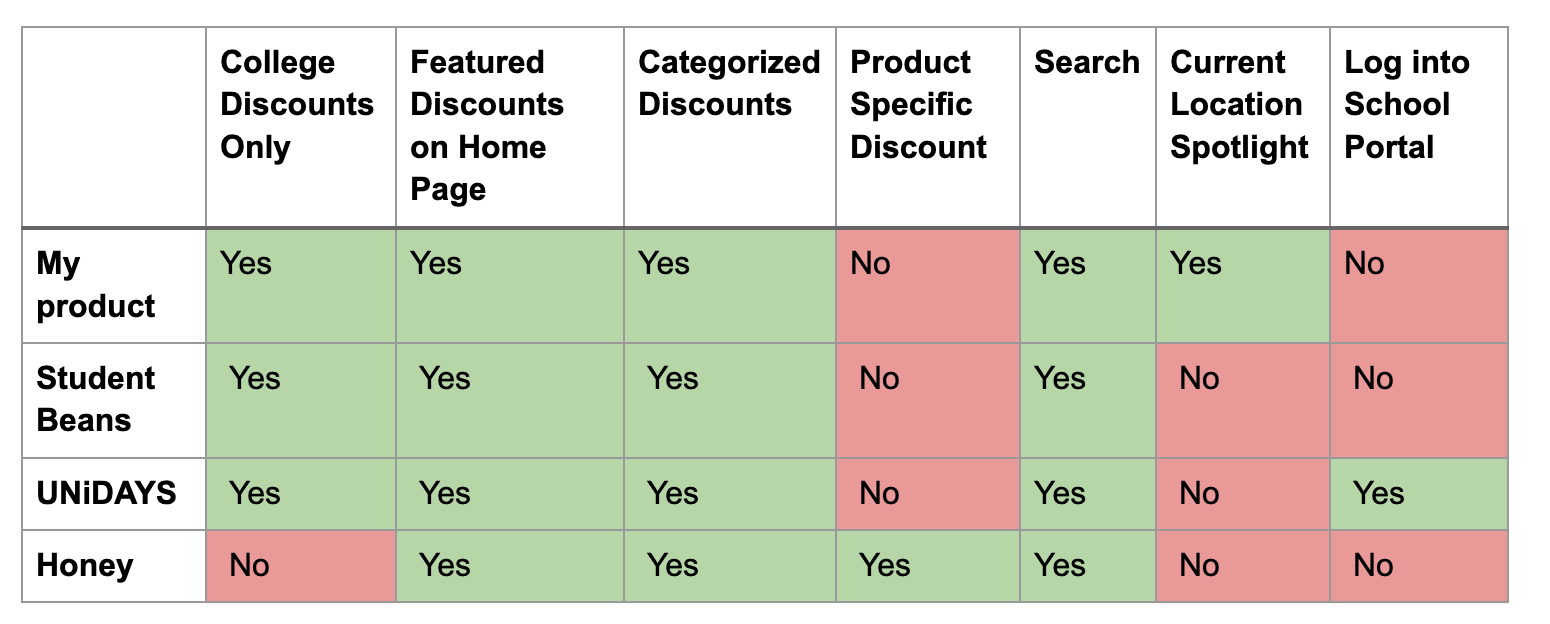
Task: Click Honey's red College Discounts Only cell
Action: pyautogui.click(x=301, y=566)
